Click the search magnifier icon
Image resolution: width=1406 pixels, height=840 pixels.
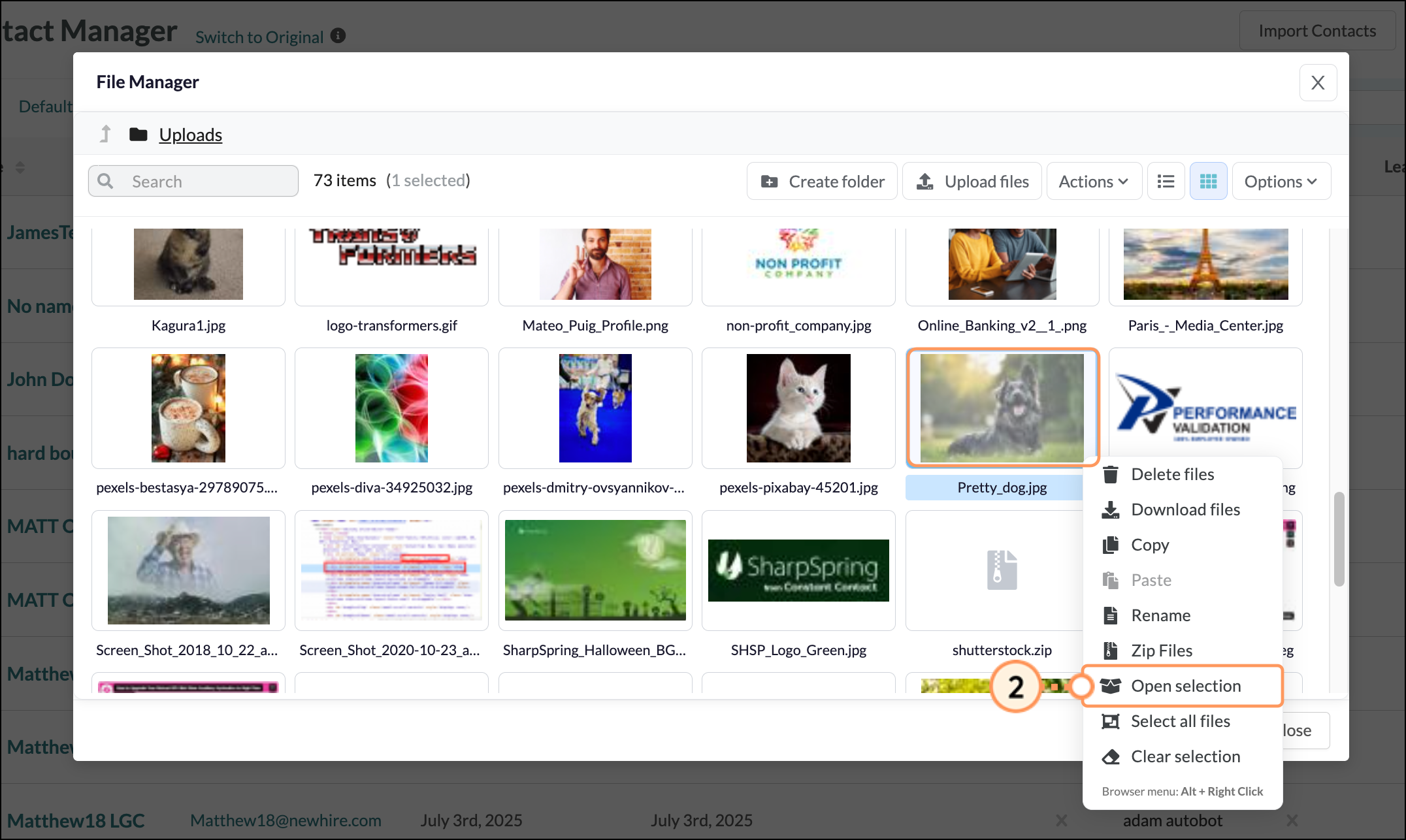(105, 181)
